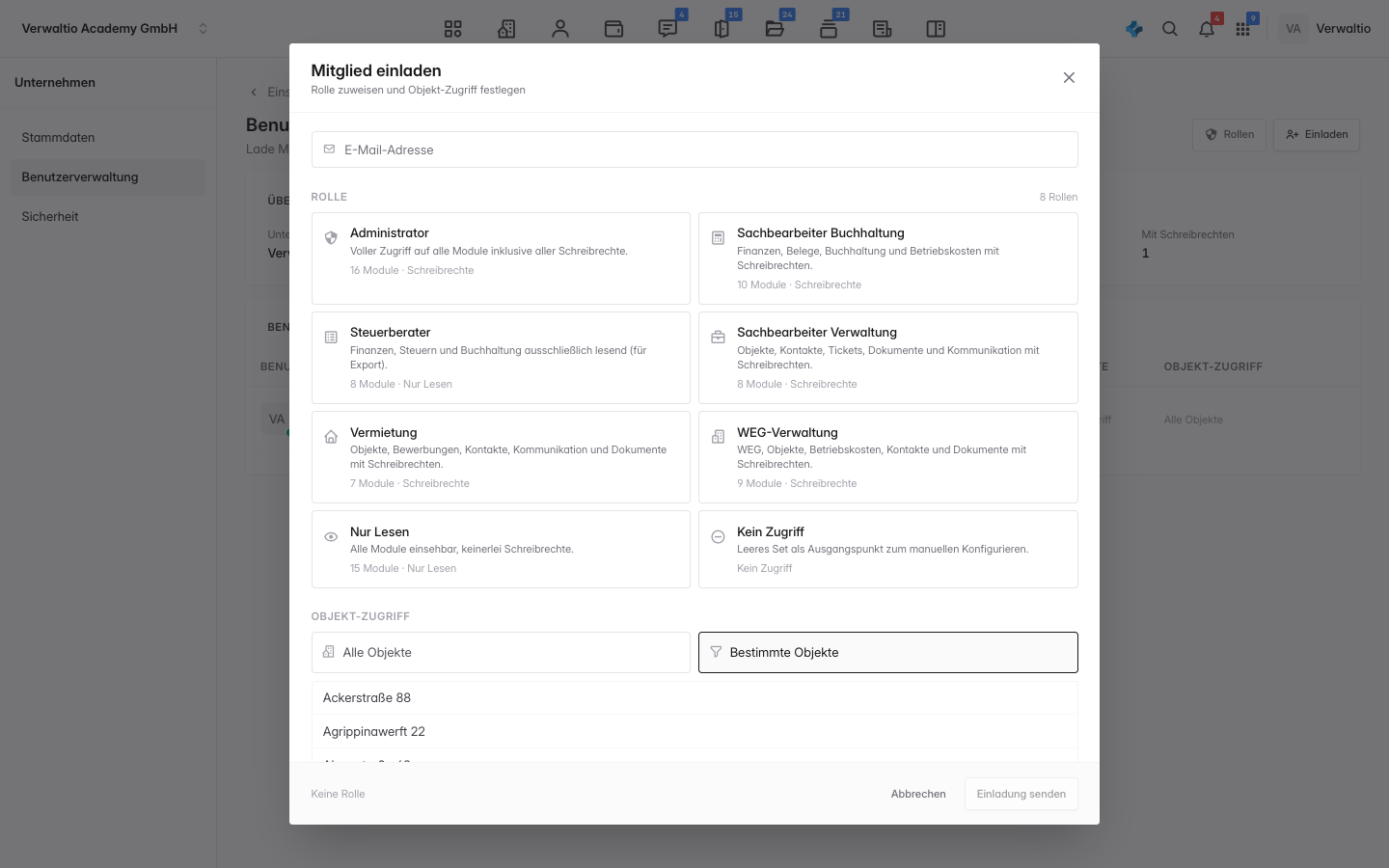This screenshot has width=1389, height=868.
Task: Close the Mitglied einladen dialog
Action: (1069, 78)
